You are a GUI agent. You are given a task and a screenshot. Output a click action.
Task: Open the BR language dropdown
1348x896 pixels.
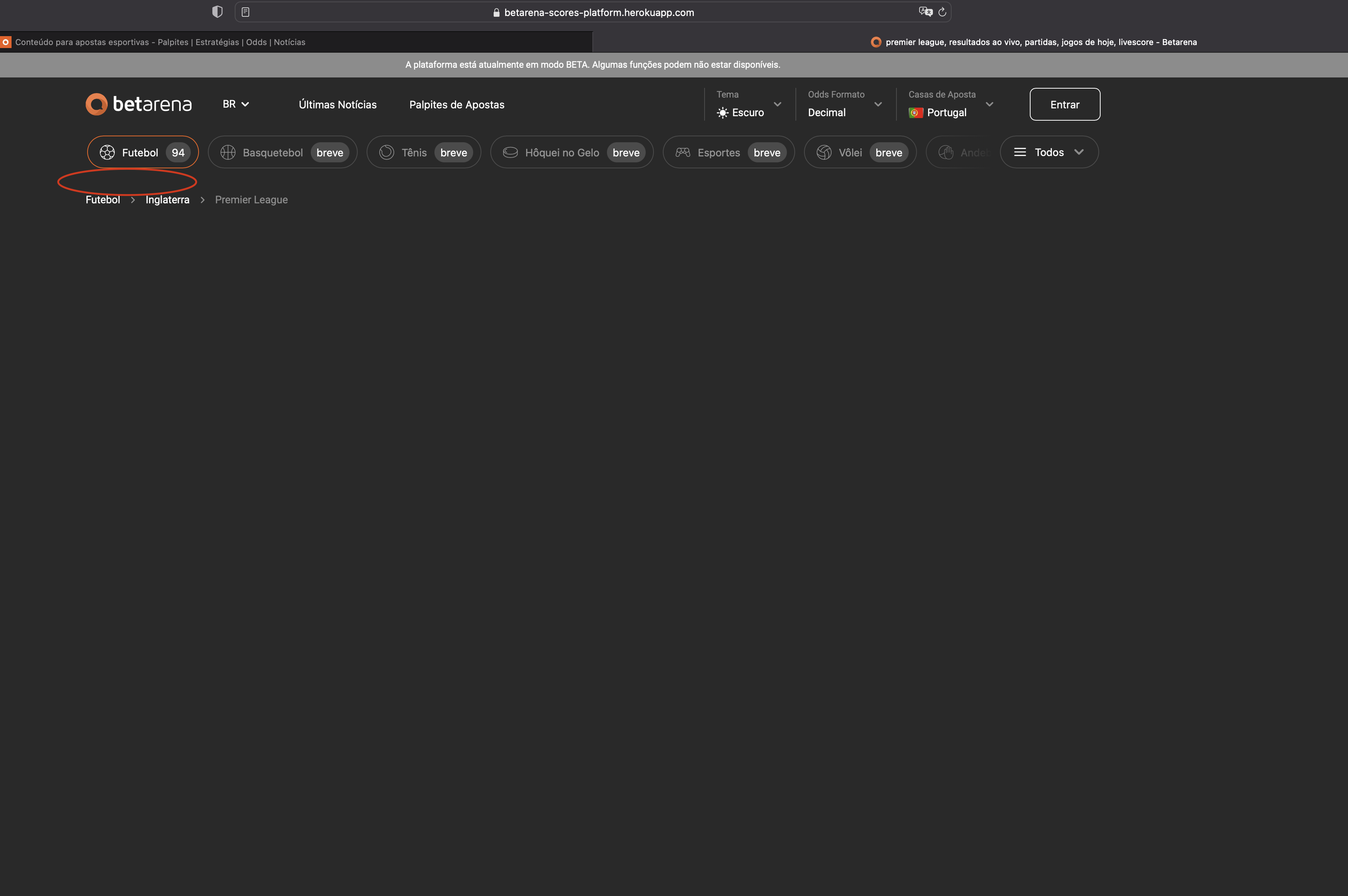pyautogui.click(x=236, y=104)
